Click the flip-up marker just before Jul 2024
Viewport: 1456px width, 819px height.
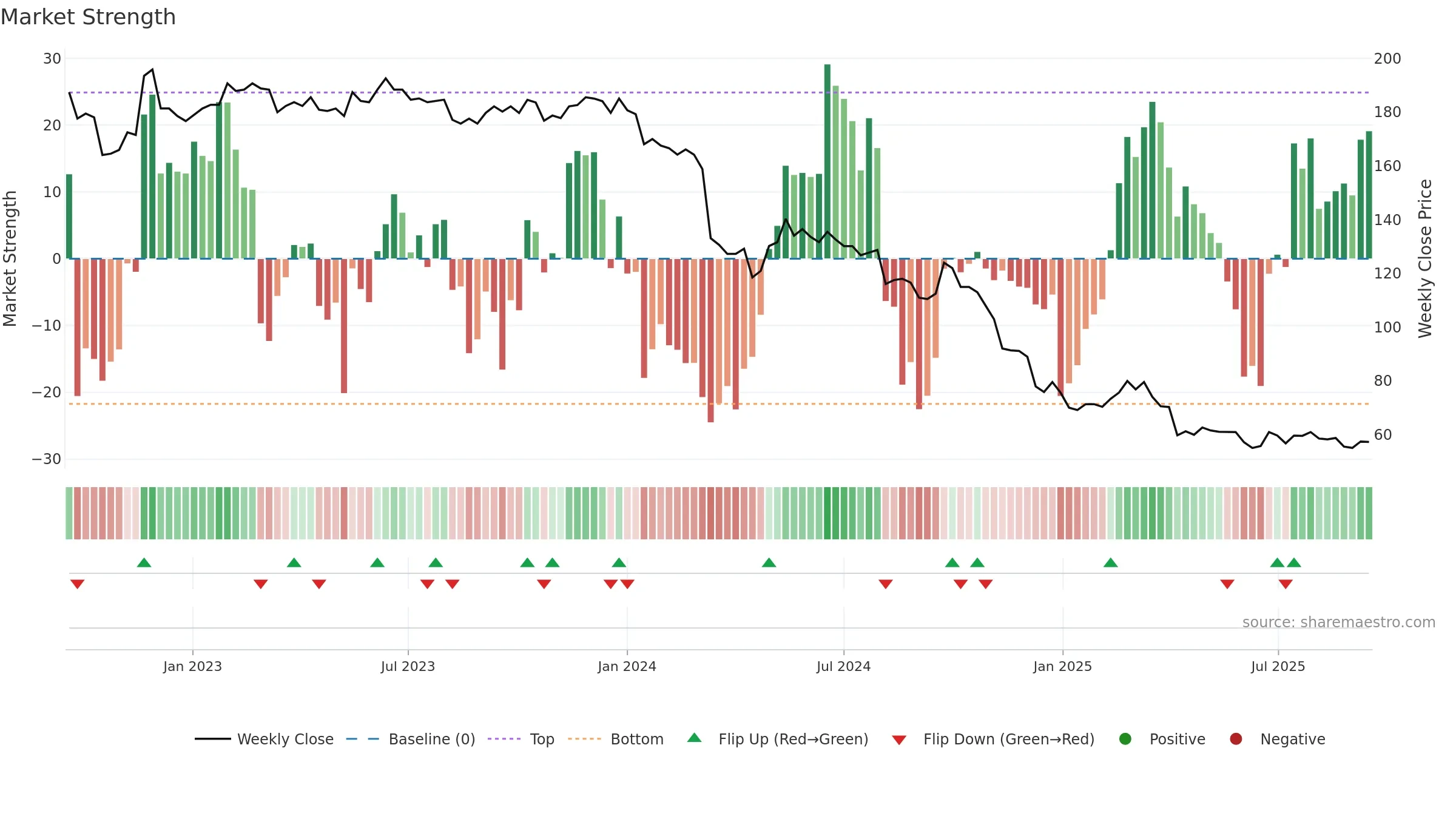coord(769,562)
